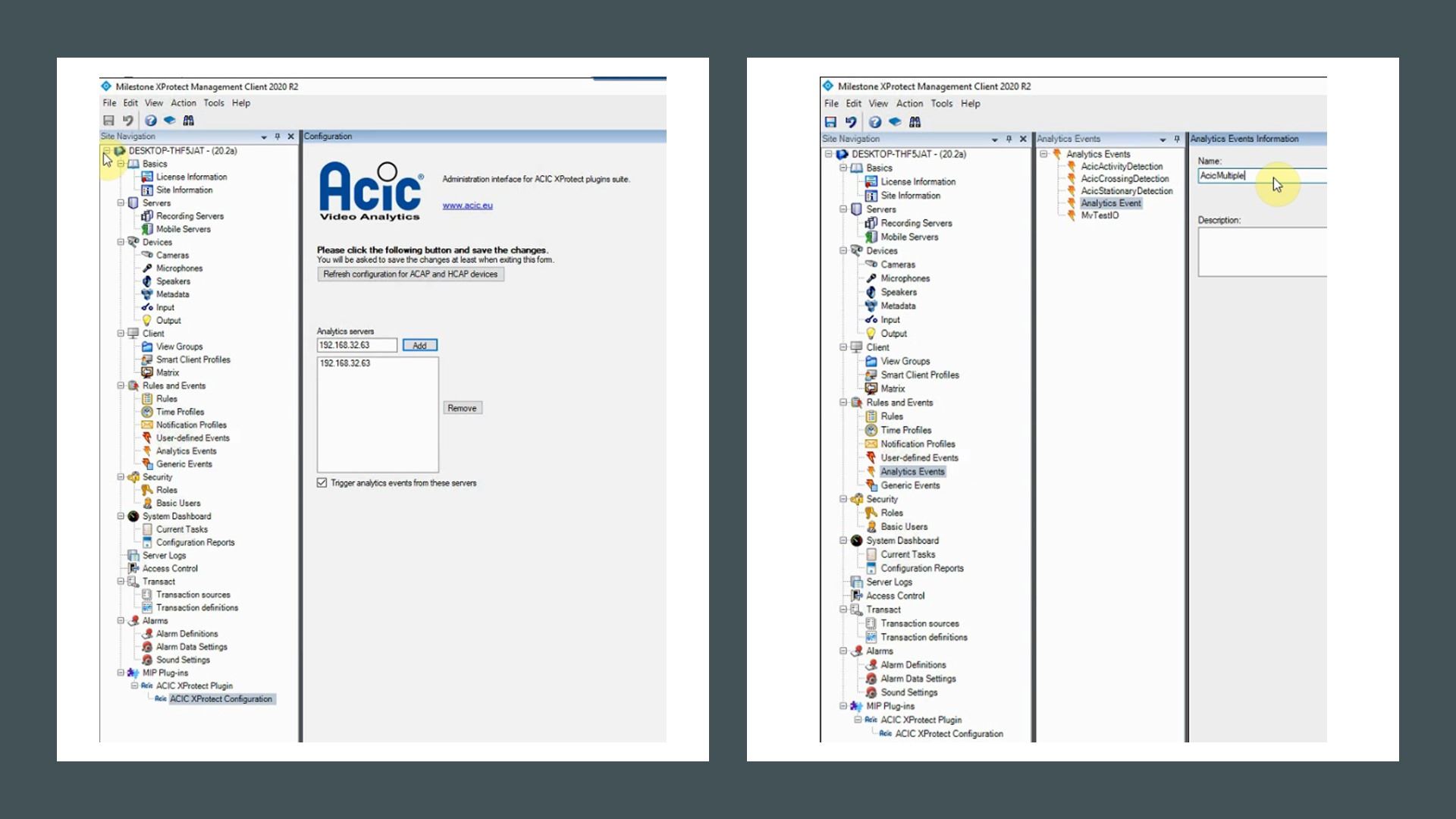Select Time Profiles clock icon in right window

[871, 430]
